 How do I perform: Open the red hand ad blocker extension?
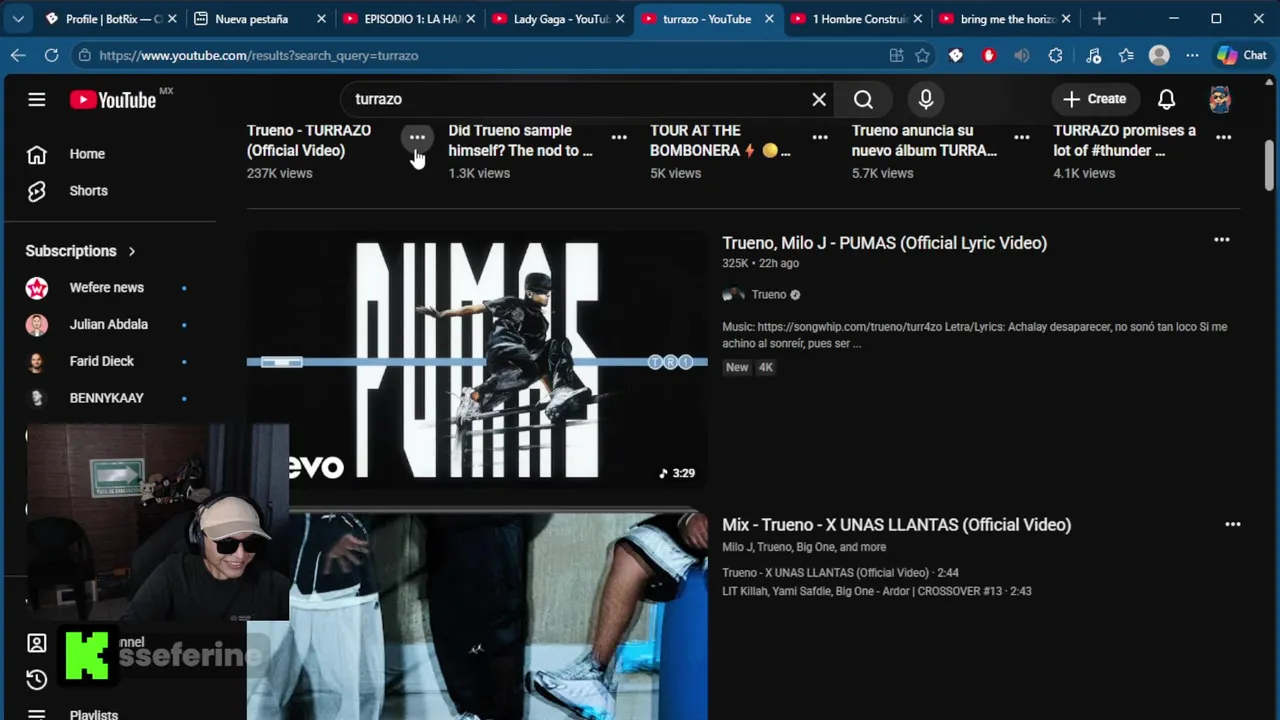(989, 55)
